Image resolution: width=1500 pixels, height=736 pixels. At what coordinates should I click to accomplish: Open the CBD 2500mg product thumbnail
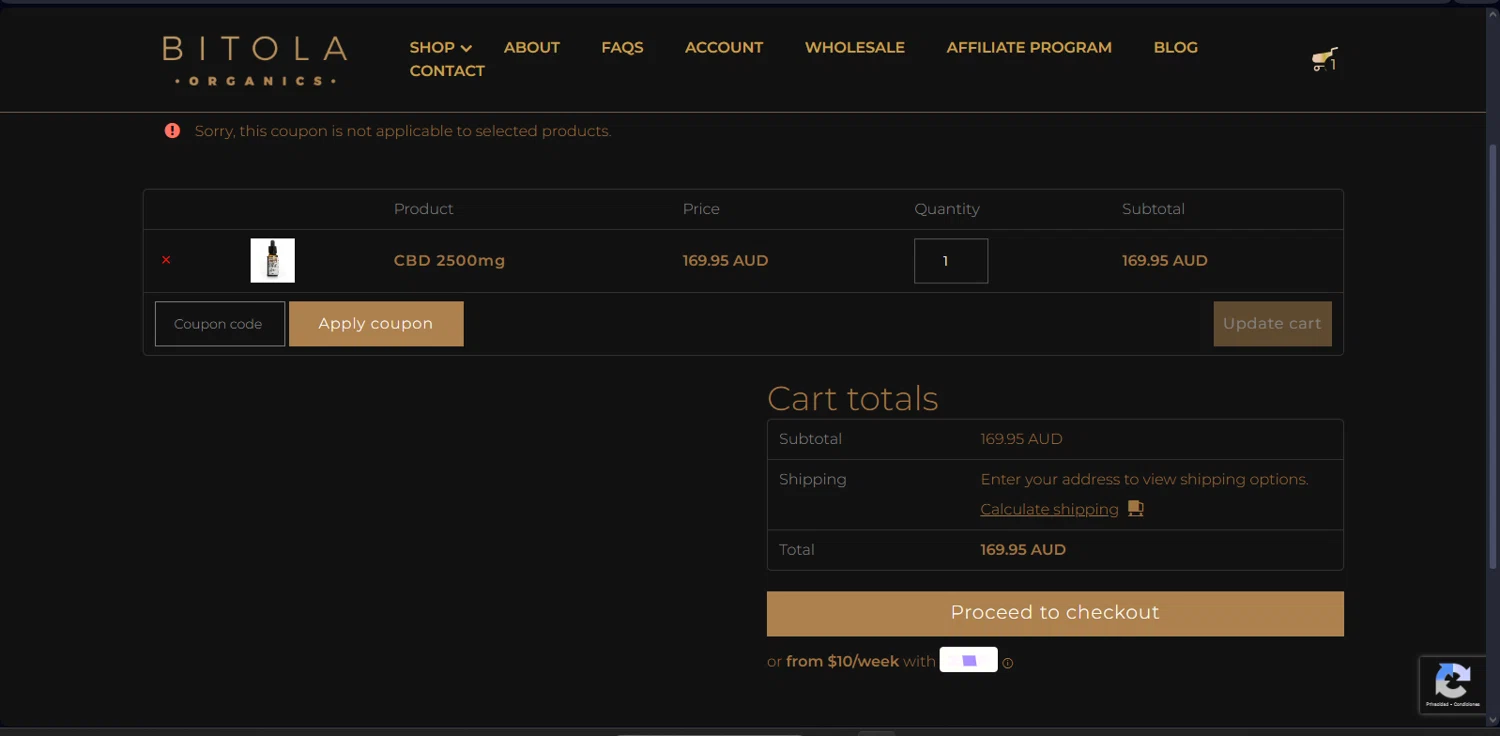[x=272, y=260]
